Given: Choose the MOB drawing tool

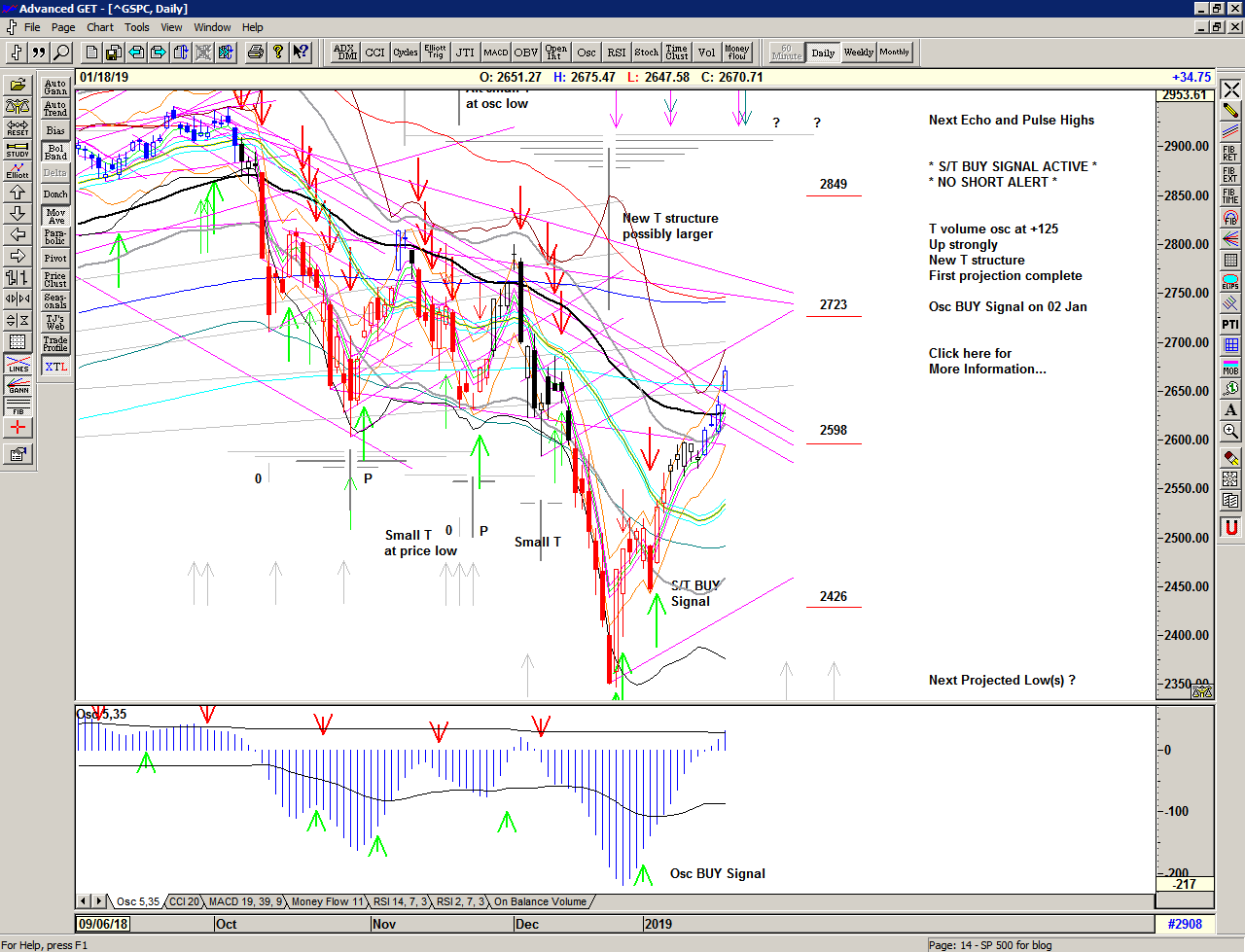Looking at the screenshot, I should (x=1230, y=367).
